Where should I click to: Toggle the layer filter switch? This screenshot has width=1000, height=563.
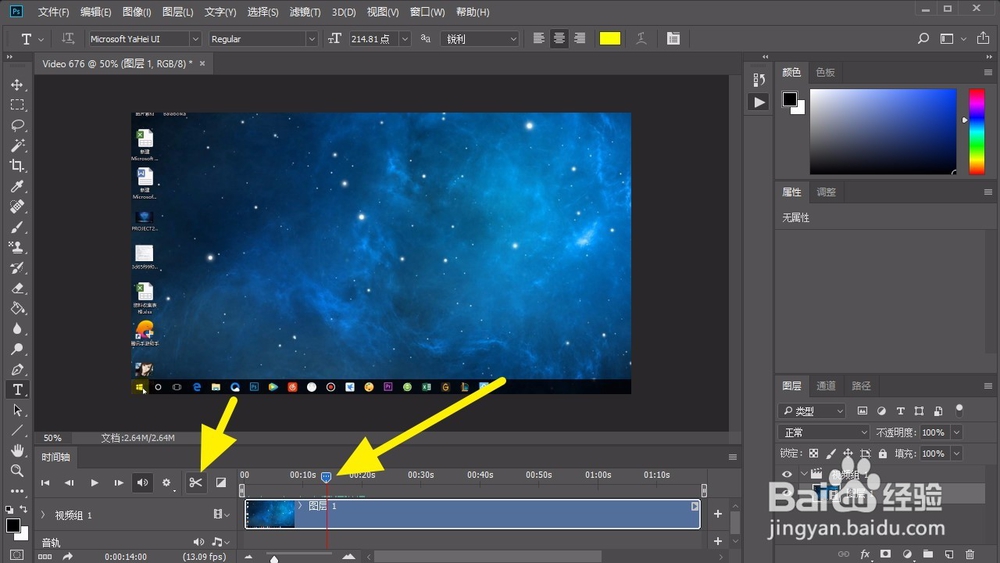960,409
